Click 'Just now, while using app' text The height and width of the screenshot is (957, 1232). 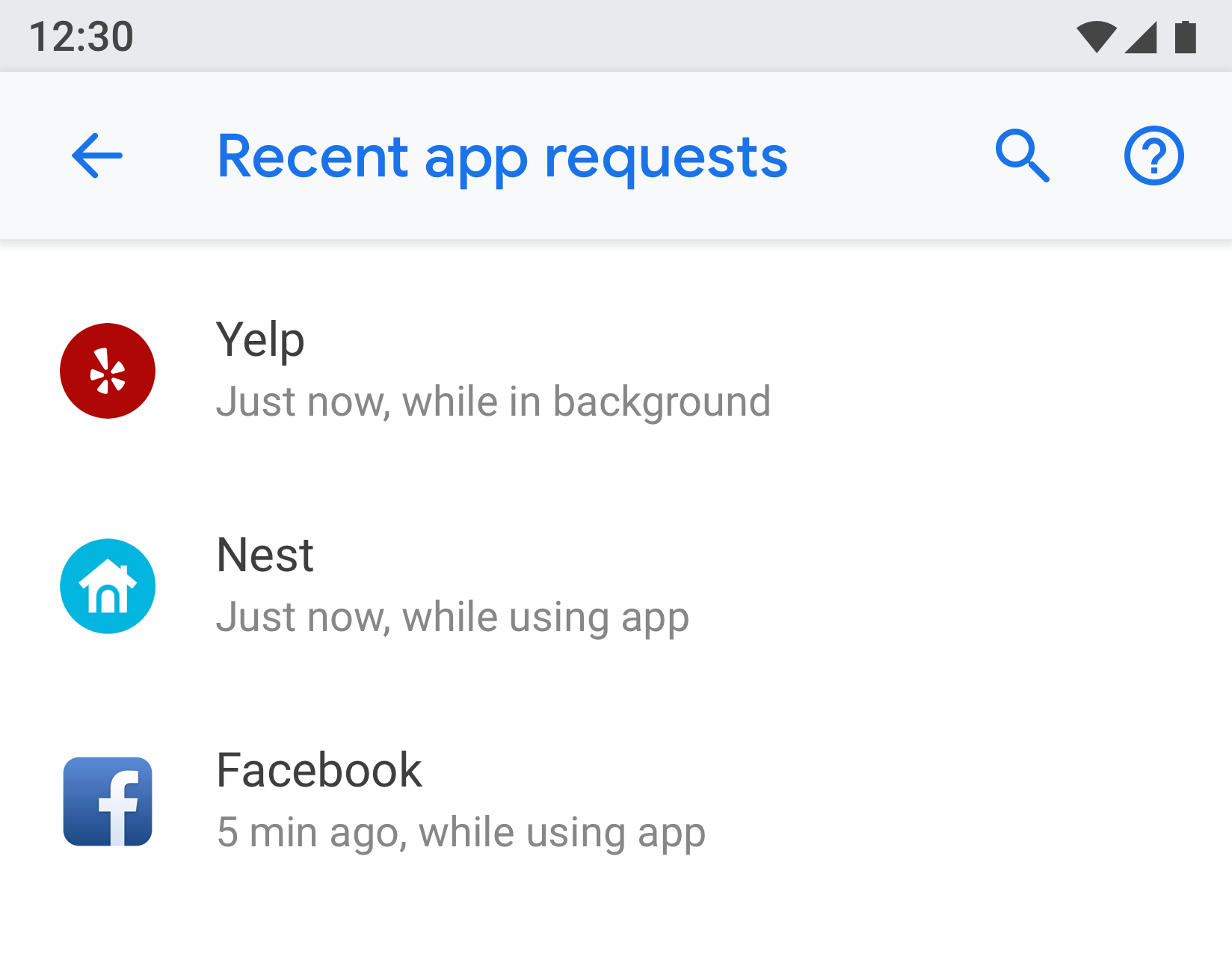click(452, 618)
